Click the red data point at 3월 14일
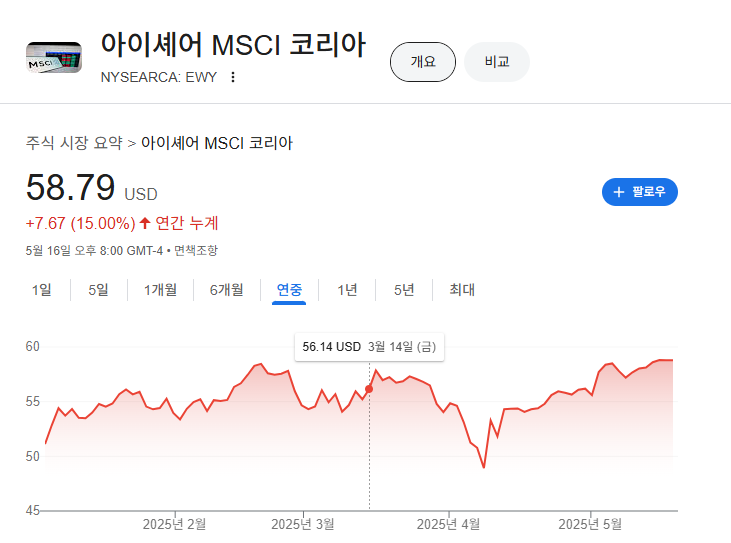Viewport: 731px width, 543px height. (x=369, y=389)
